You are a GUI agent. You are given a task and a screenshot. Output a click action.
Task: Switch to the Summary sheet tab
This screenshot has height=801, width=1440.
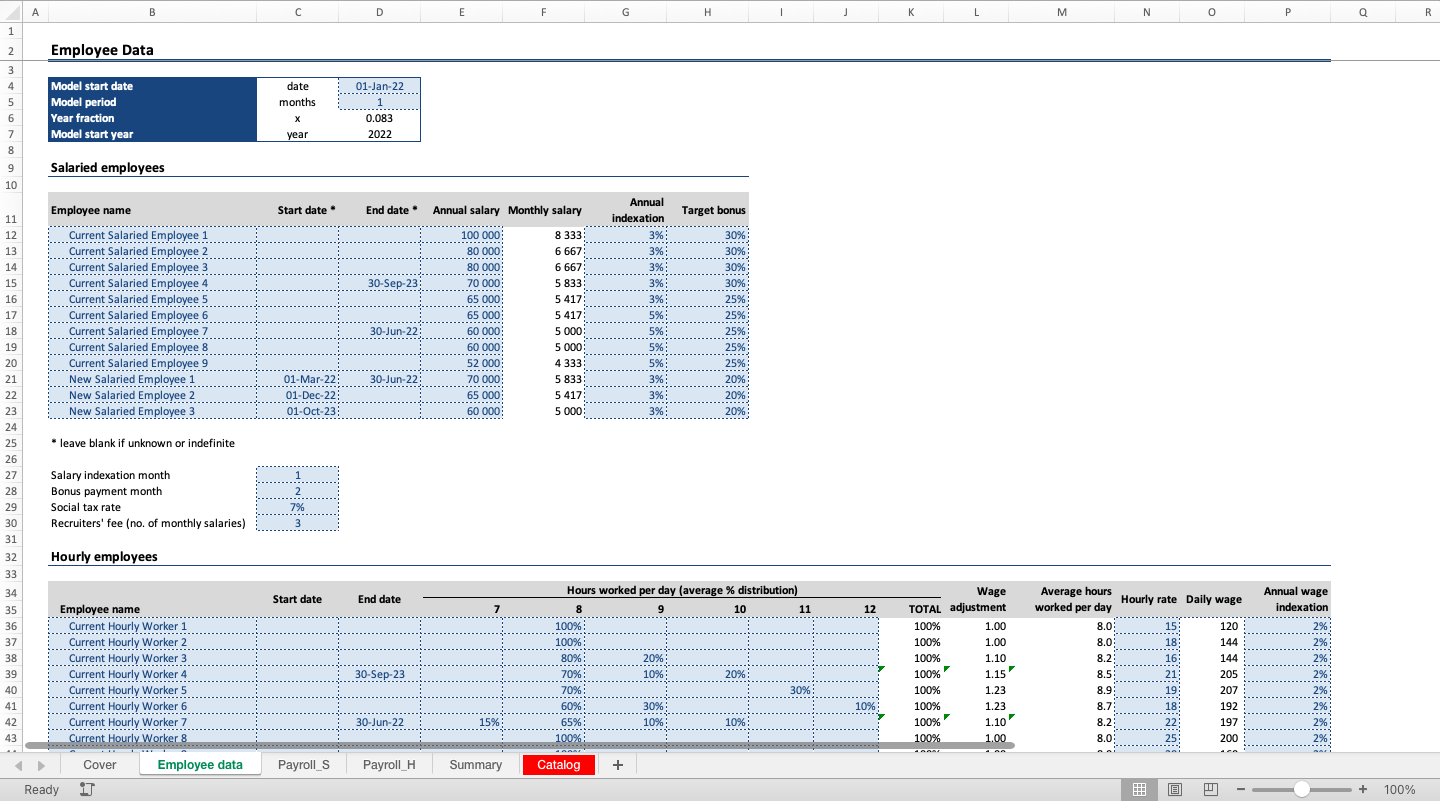pos(476,765)
